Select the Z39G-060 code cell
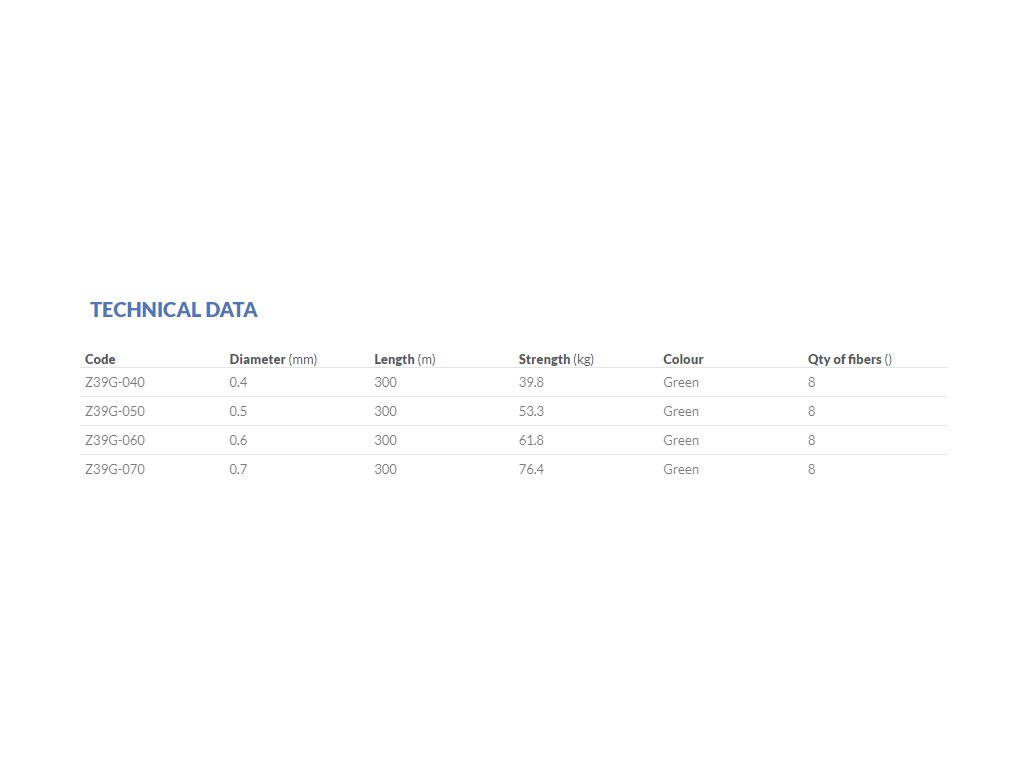This screenshot has height=768, width=1024. click(115, 440)
